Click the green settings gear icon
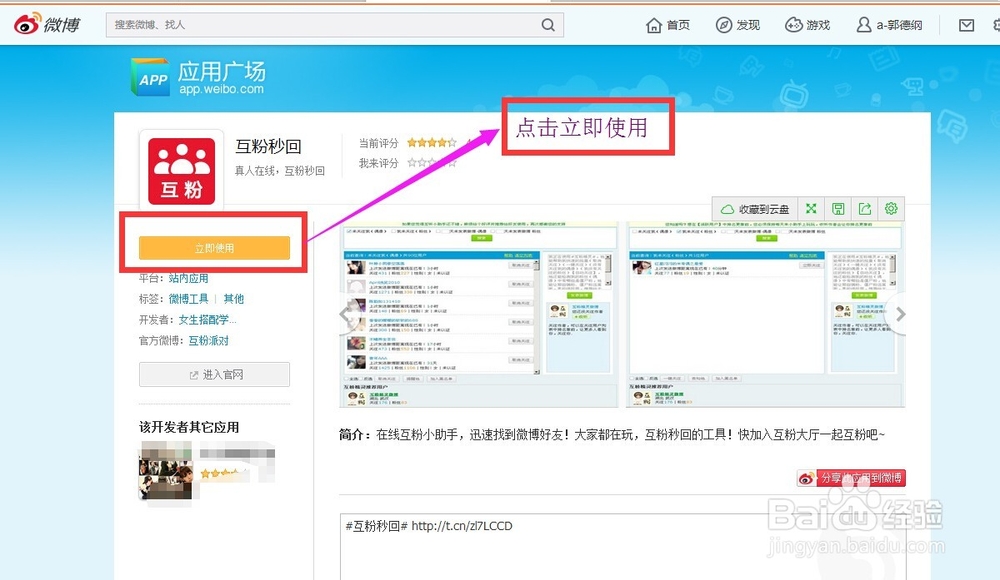This screenshot has width=1000, height=580. coord(891,209)
